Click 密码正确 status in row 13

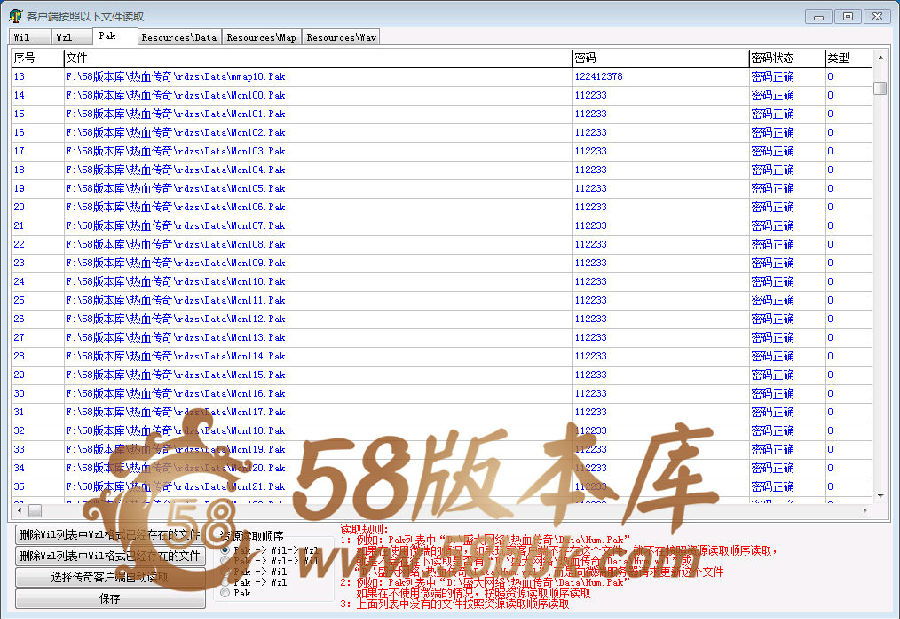coord(772,76)
